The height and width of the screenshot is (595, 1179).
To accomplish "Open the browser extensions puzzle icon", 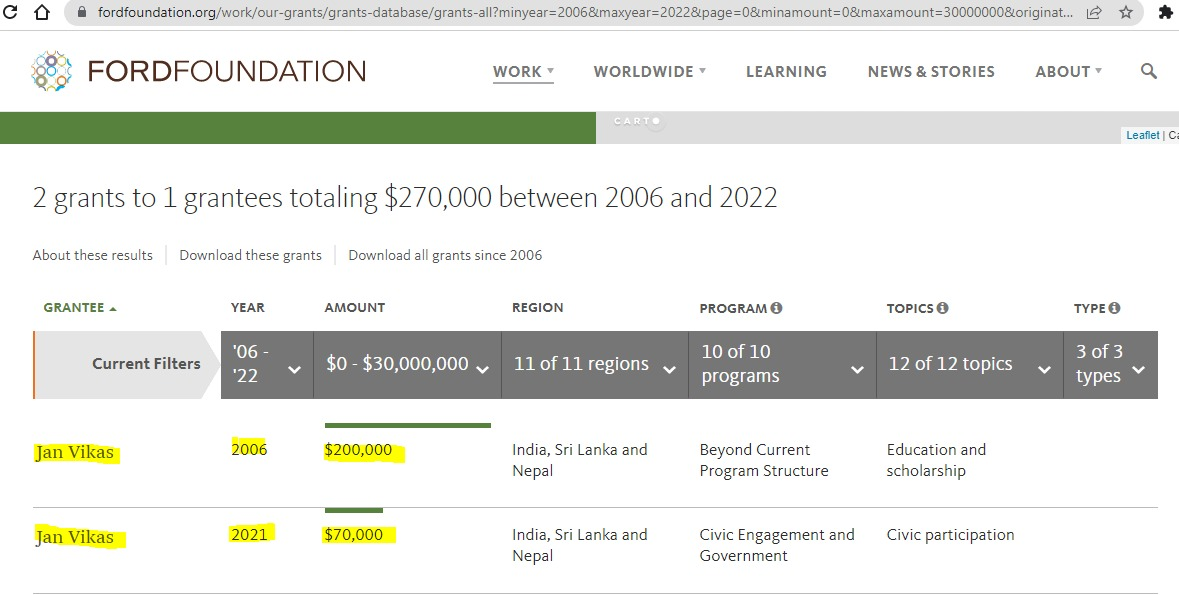I will (x=1165, y=13).
